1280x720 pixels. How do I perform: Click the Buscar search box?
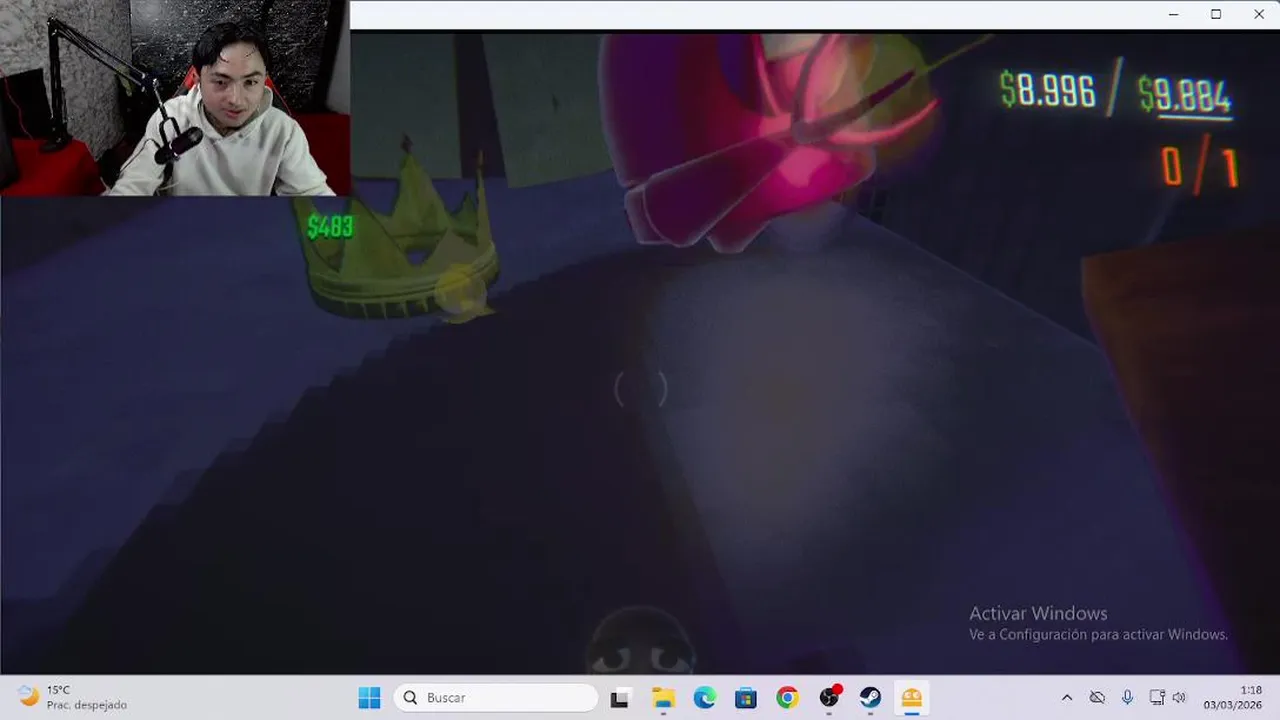496,697
